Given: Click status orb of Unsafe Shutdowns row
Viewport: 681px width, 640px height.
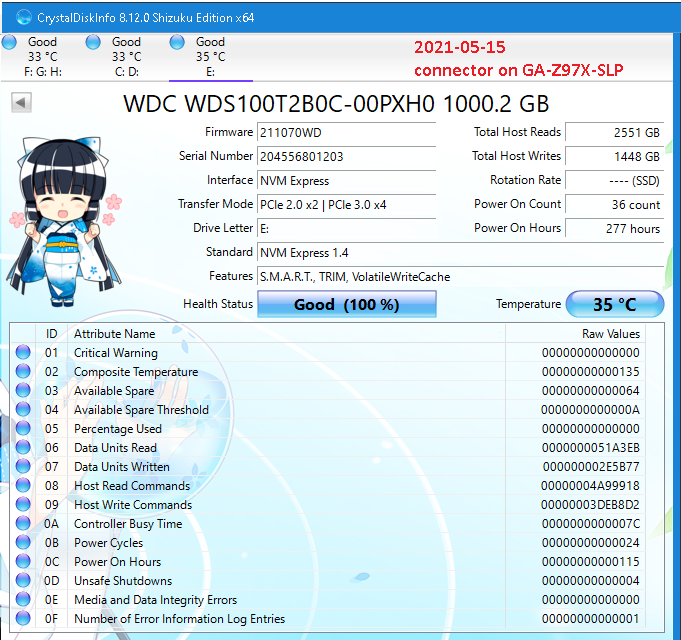Looking at the screenshot, I should coord(23,581).
